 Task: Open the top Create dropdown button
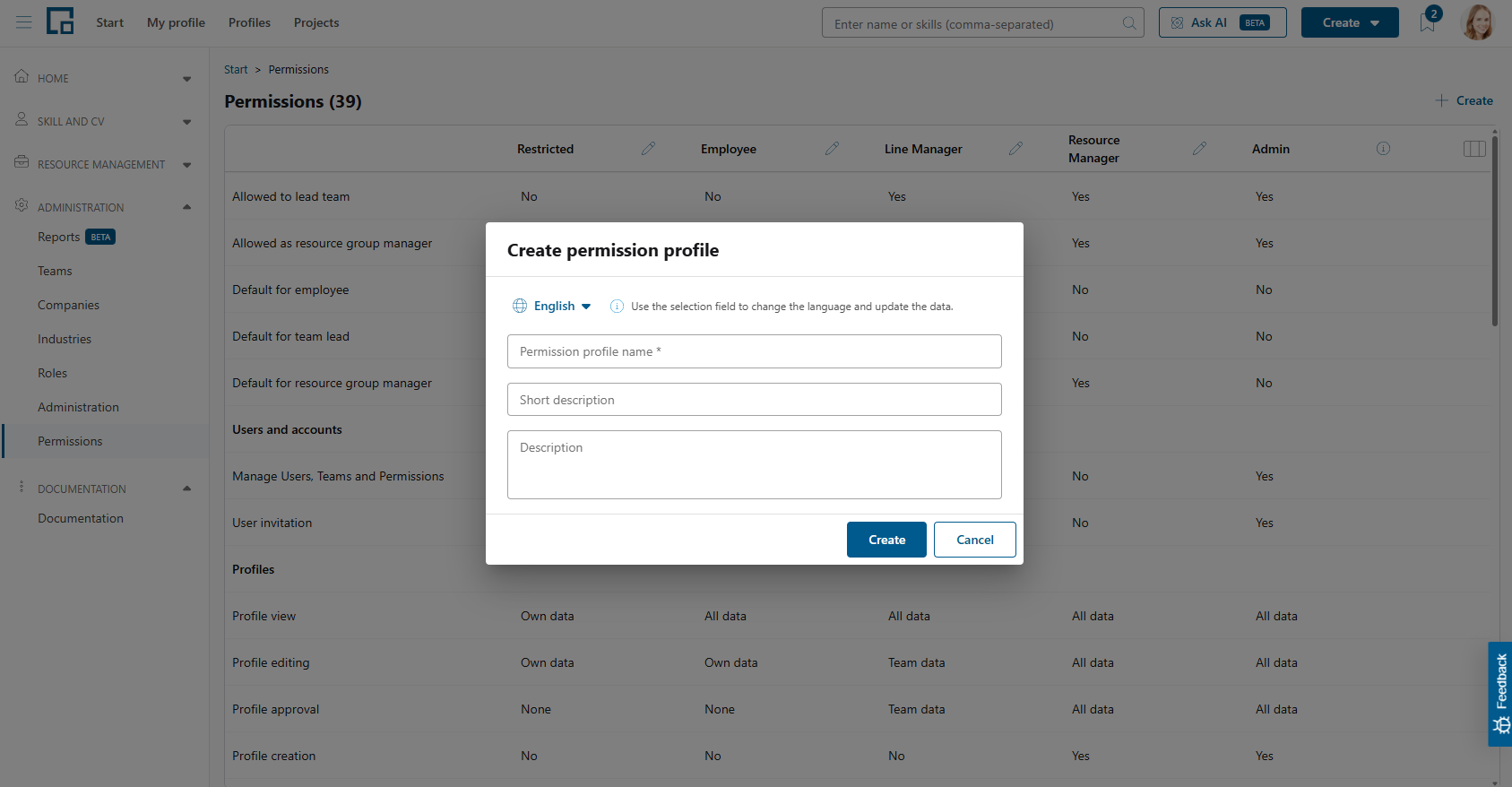tap(1350, 22)
